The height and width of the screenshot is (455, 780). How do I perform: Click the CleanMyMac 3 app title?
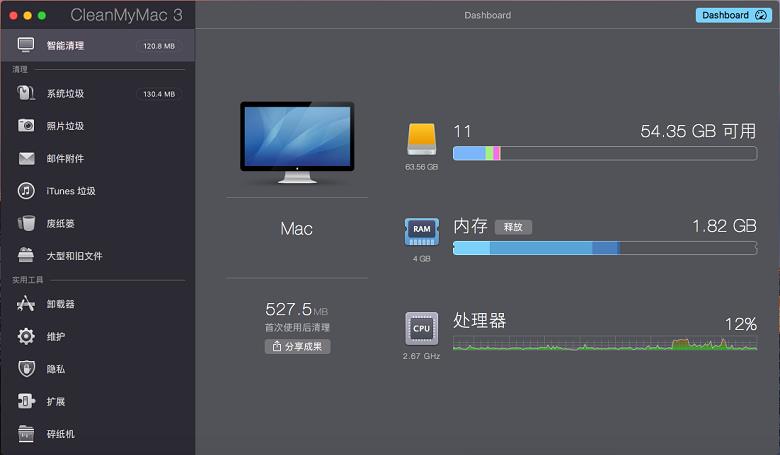[x=126, y=15]
